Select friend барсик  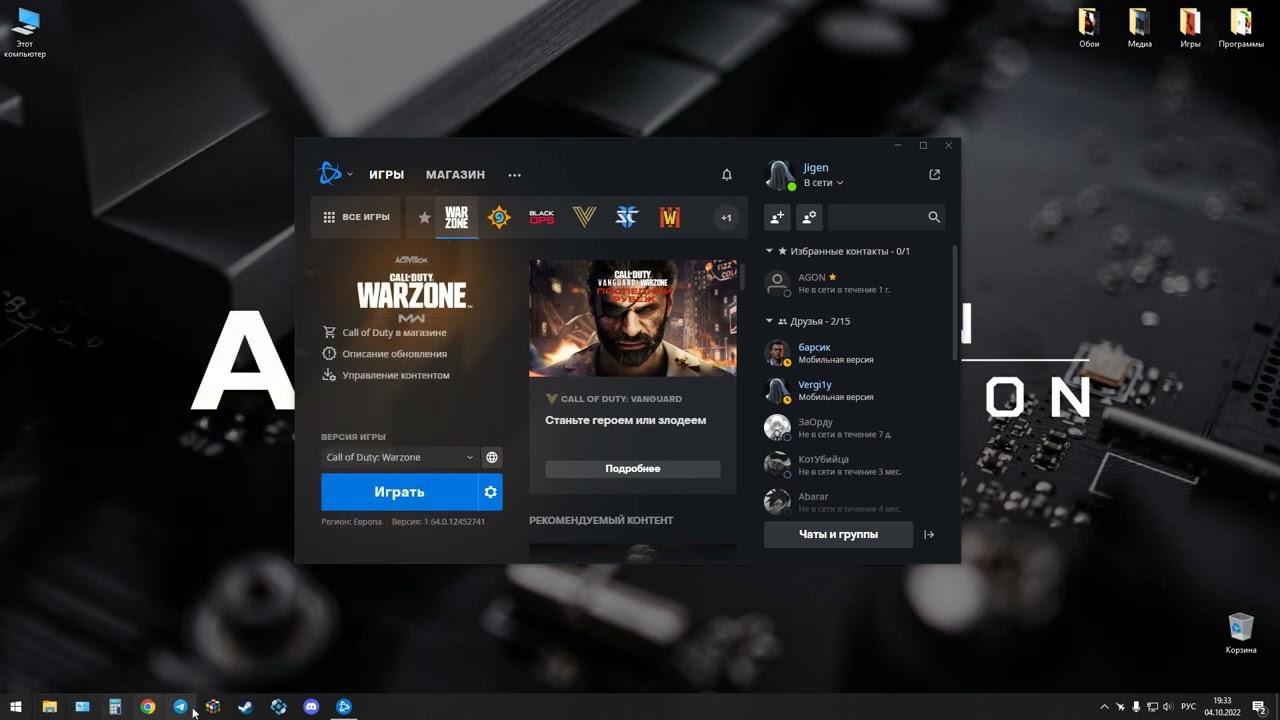tap(855, 353)
